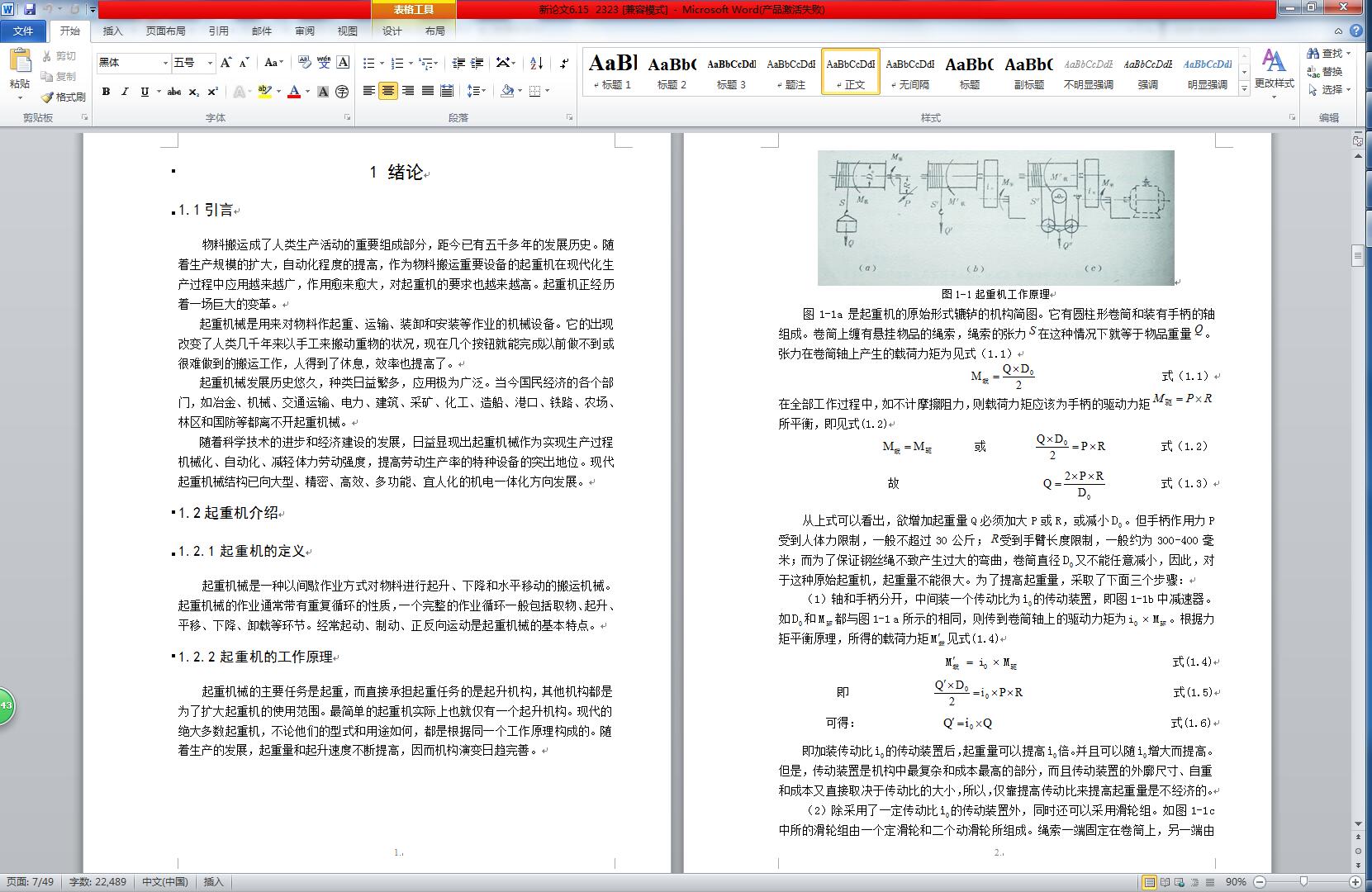Screen dimensions: 1372x892
Task: Click the Copy (复制) button
Action: [59, 76]
